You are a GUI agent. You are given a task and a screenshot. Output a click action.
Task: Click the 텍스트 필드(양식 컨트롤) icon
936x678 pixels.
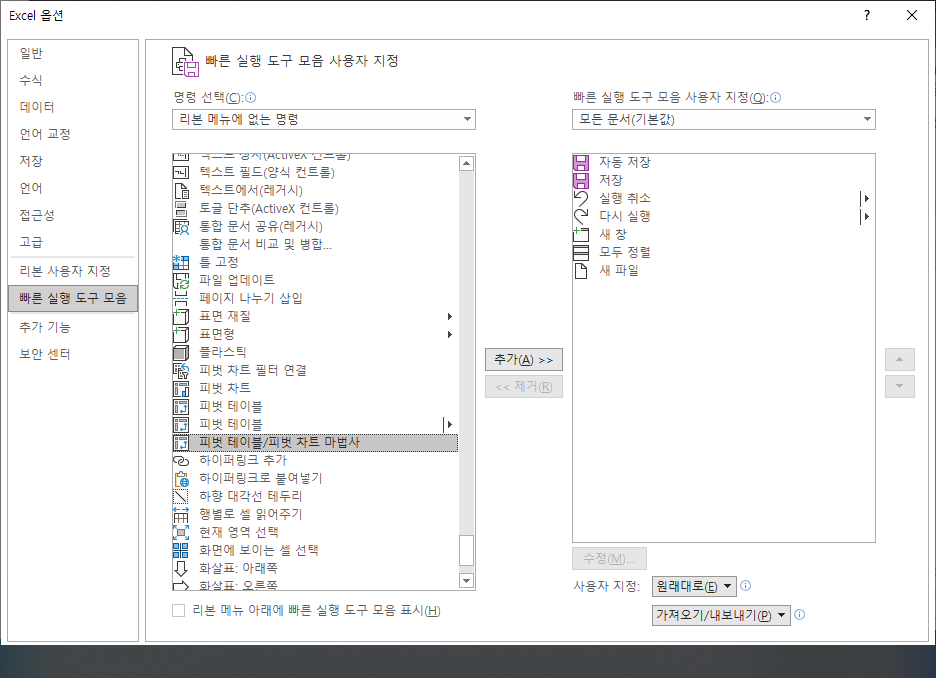(181, 172)
